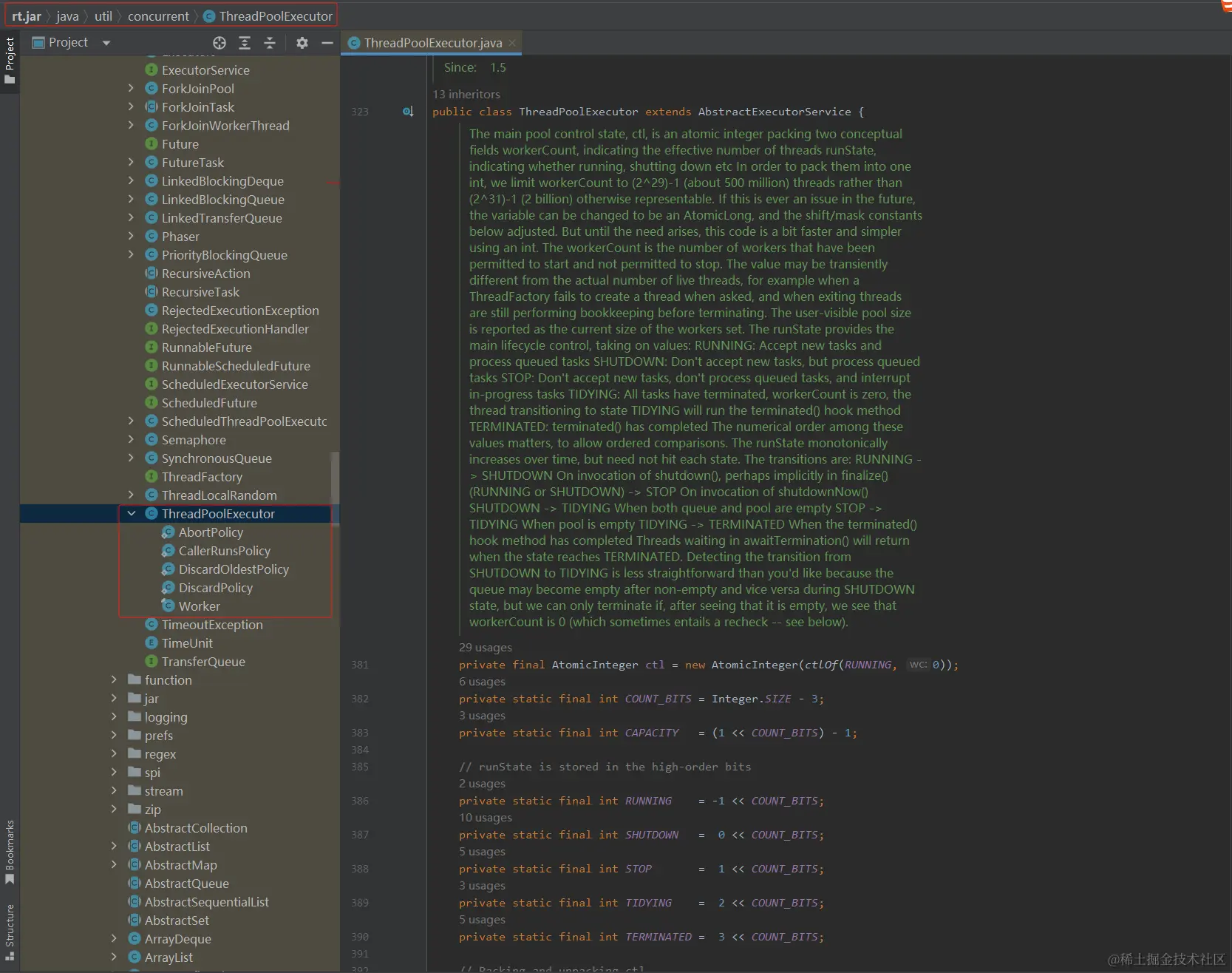
Task: Click the AbstractCollection class icon
Action: [135, 827]
